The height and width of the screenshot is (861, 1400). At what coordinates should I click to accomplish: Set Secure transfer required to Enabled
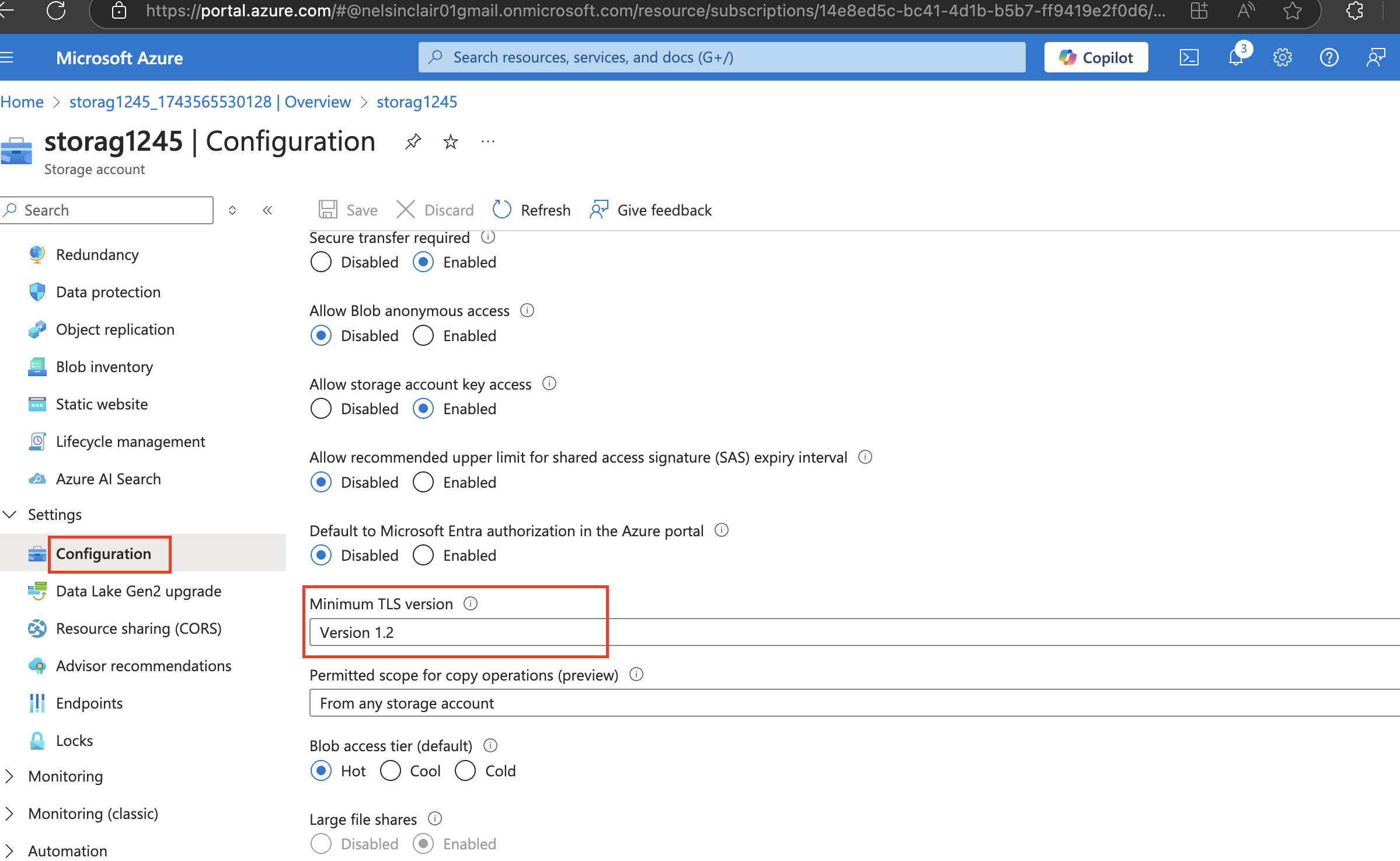pos(423,262)
